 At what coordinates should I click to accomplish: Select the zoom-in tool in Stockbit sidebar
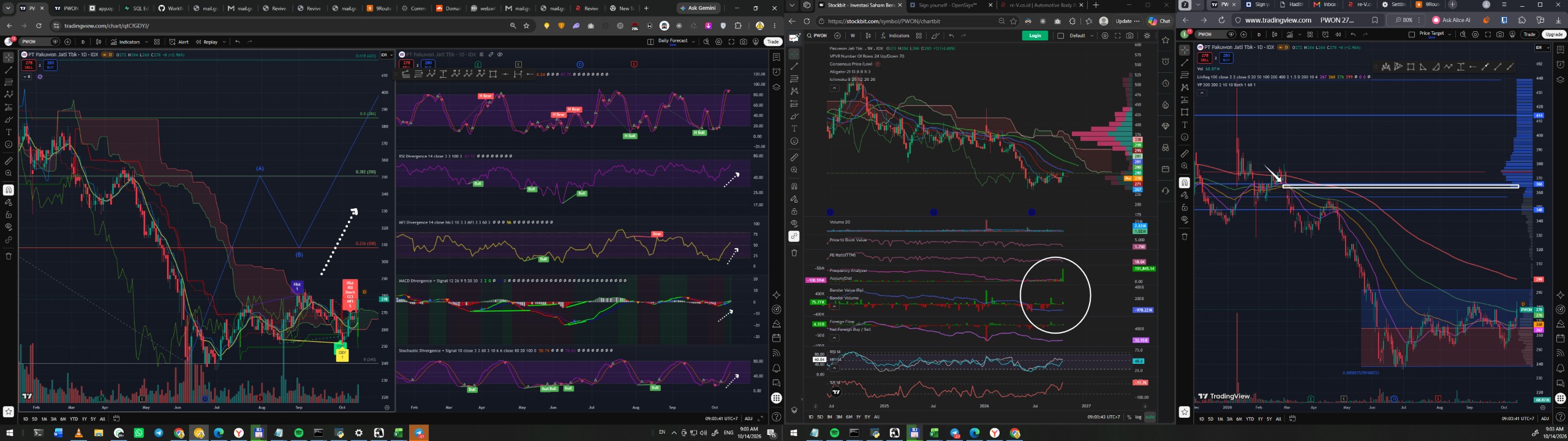[x=794, y=170]
